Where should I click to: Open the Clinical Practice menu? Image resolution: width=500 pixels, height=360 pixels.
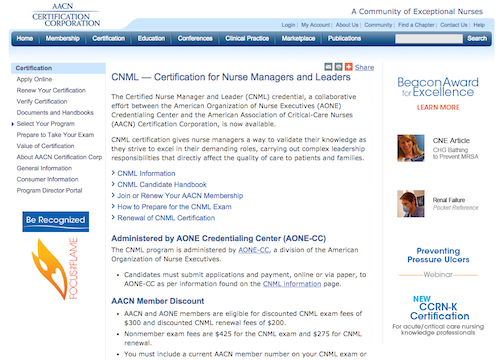(247, 38)
